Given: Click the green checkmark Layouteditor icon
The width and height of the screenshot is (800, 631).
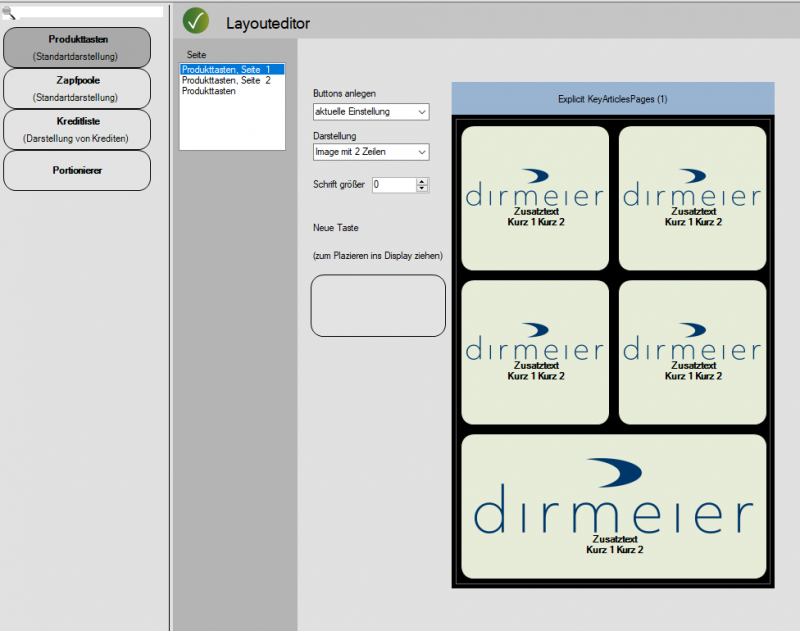Looking at the screenshot, I should [196, 20].
